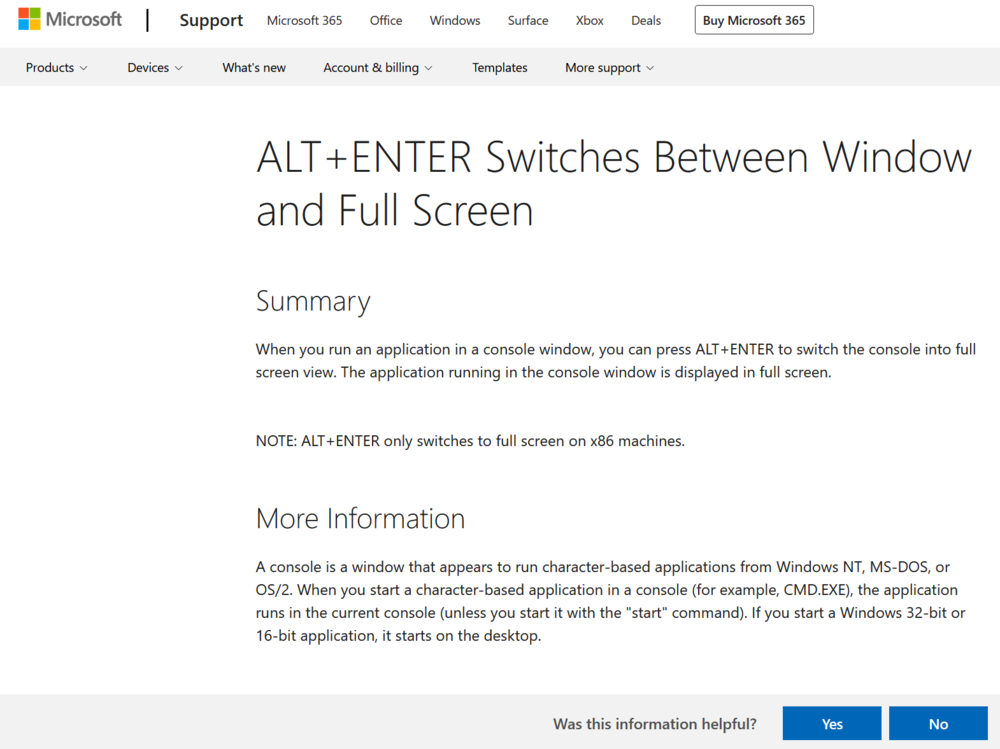Open the Surface navigation link
Screen dimensions: 1000x749
coord(528,20)
